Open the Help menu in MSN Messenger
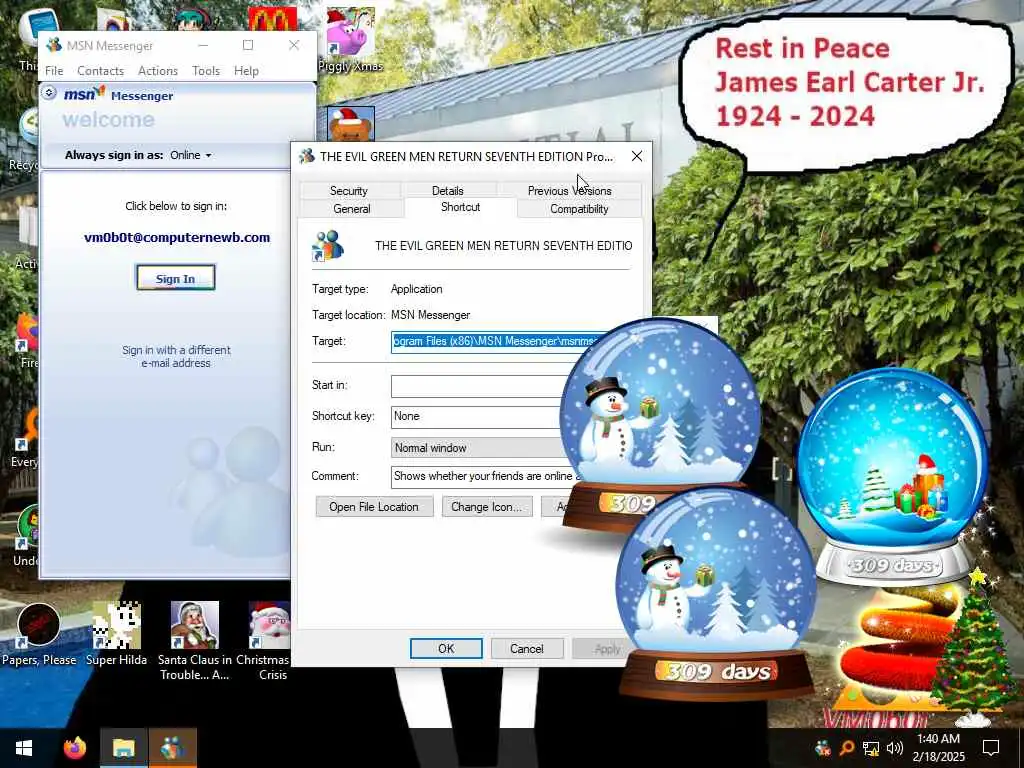1024x768 pixels. coord(246,71)
